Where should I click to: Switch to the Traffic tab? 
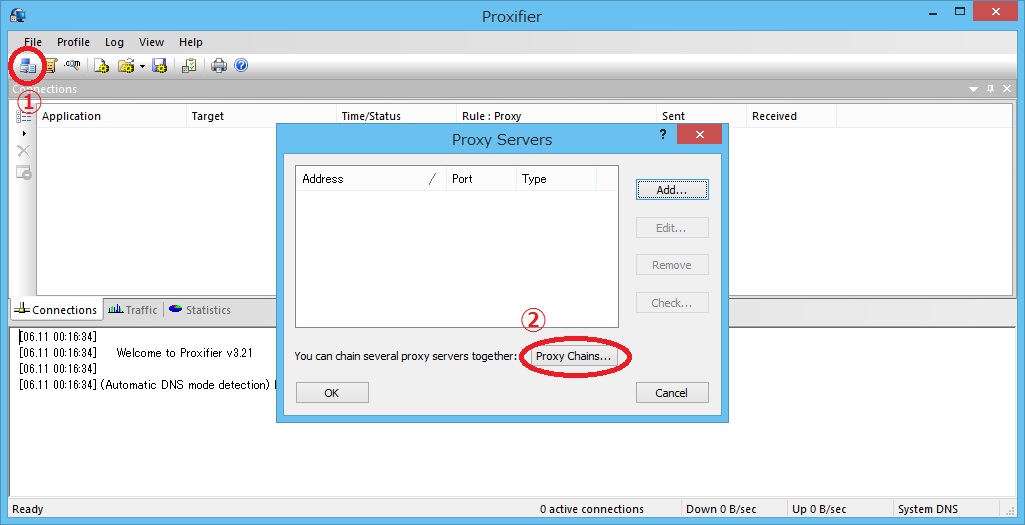(133, 310)
